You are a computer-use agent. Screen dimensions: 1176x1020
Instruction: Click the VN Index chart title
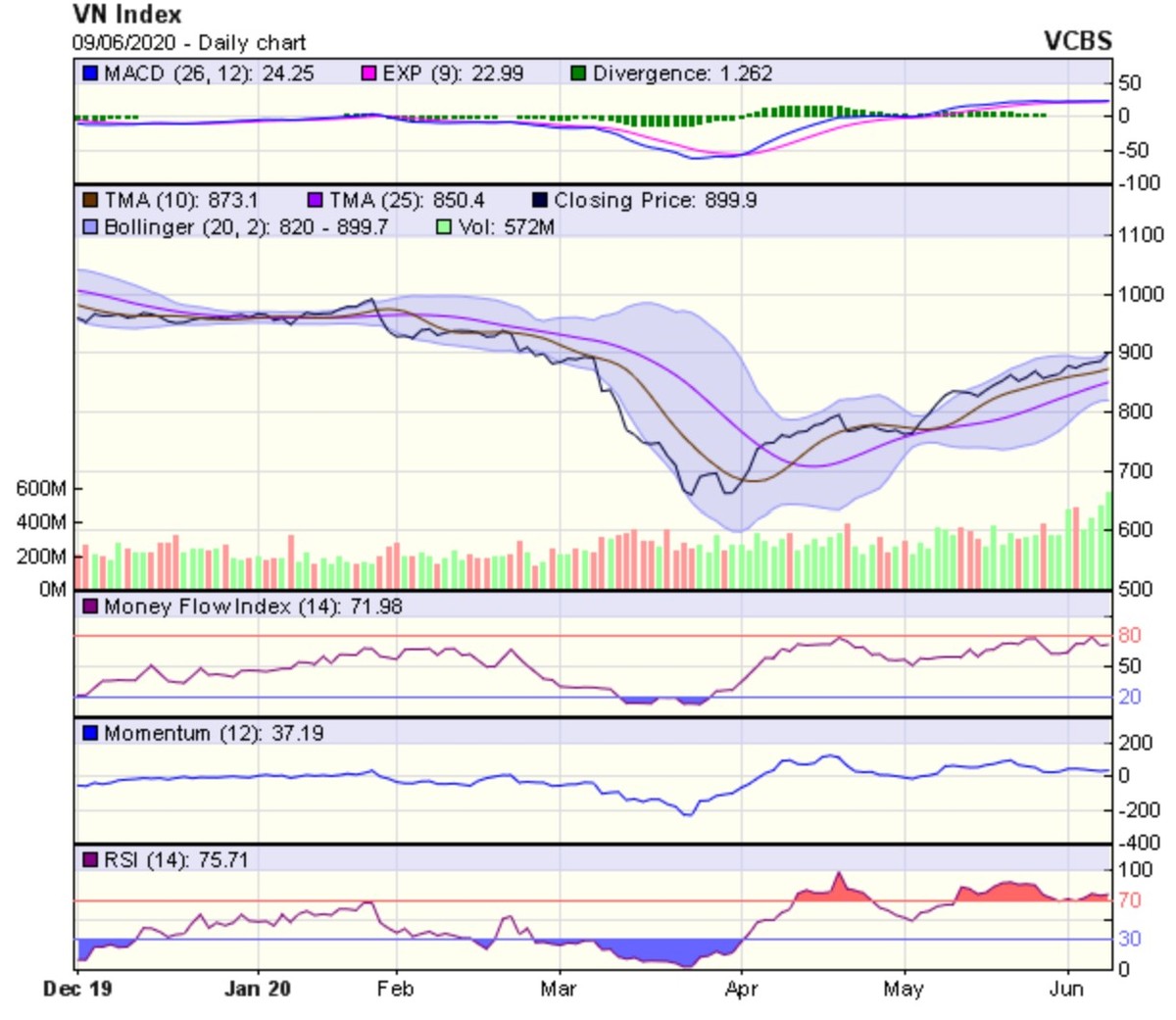[127, 15]
